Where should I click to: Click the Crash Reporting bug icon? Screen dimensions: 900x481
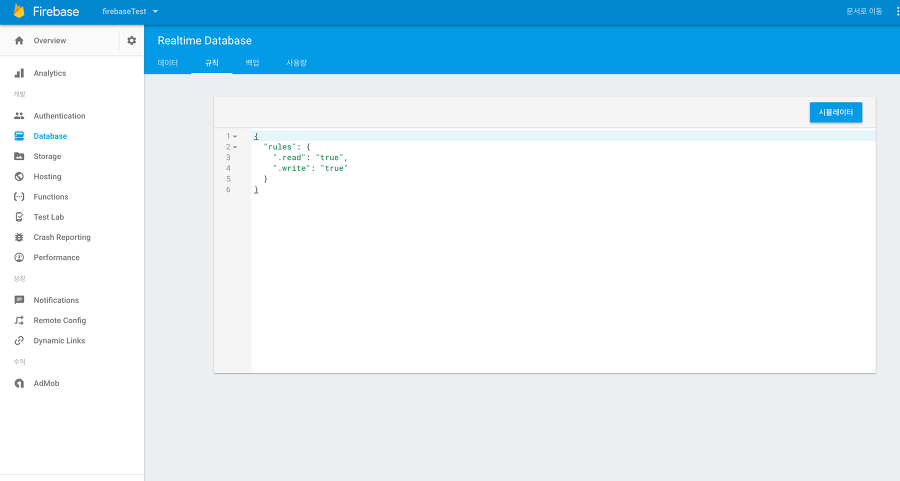pyautogui.click(x=19, y=237)
